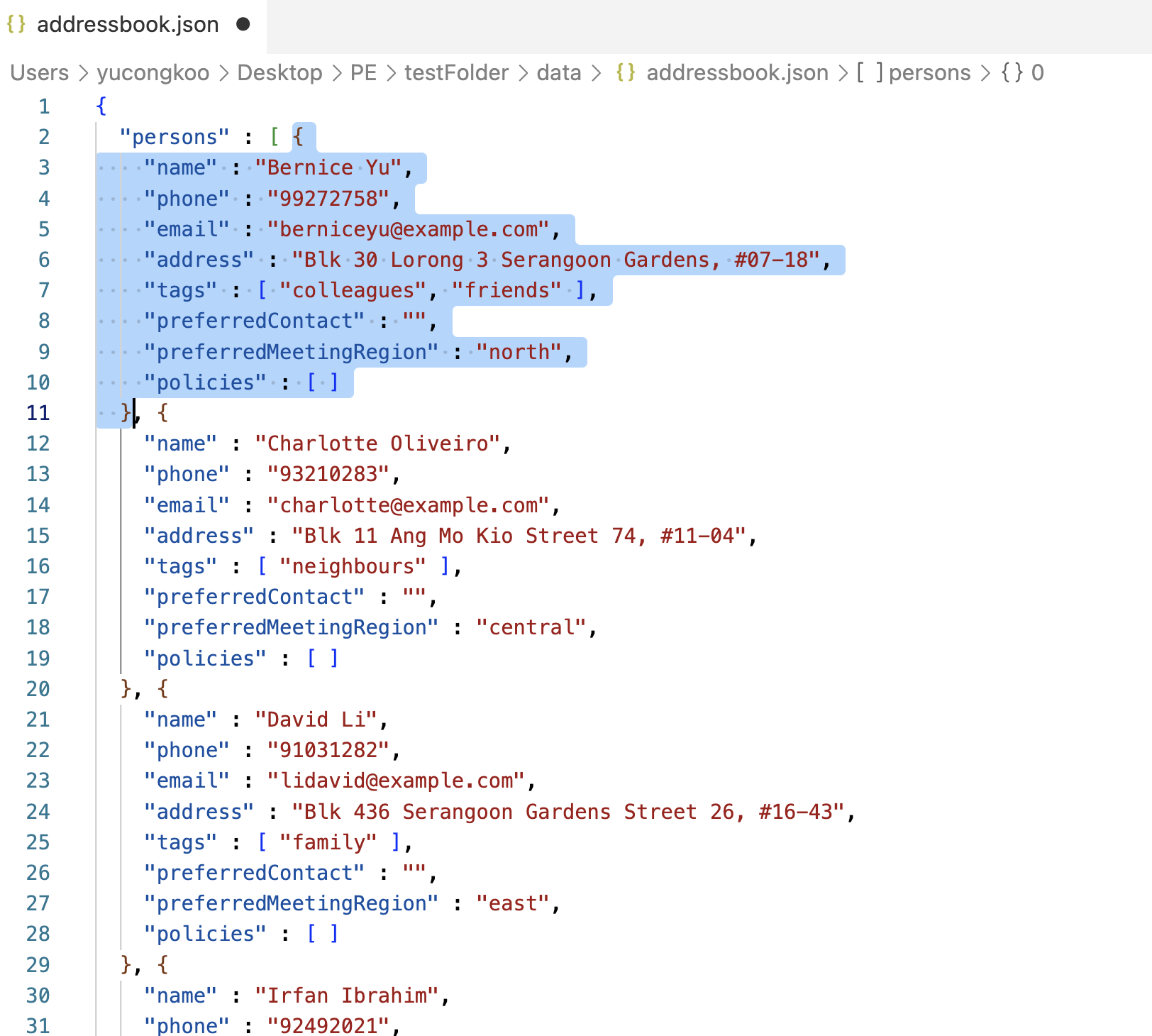
Task: Click "lidavid@example.com" email value
Action: click(397, 781)
